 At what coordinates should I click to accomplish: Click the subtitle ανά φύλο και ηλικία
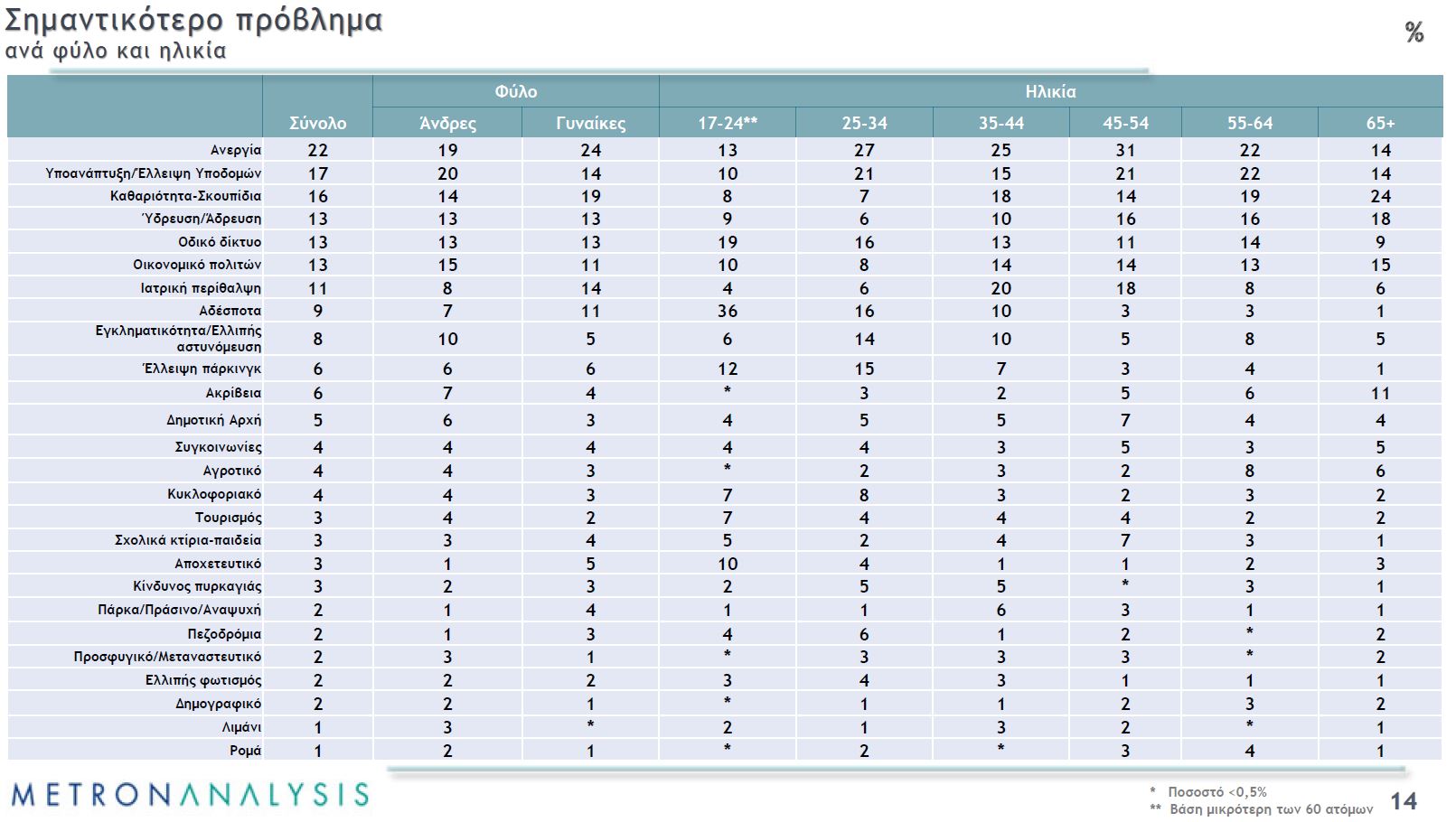116,51
